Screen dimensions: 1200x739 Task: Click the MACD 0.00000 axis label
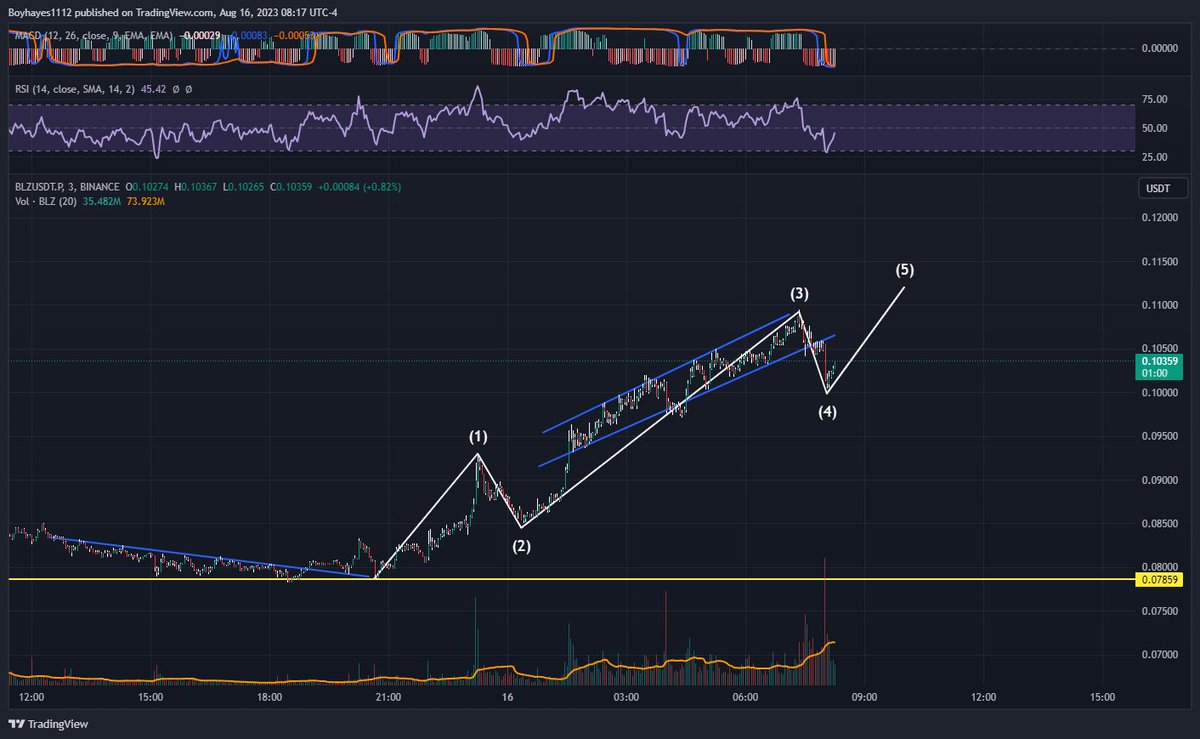point(1158,48)
